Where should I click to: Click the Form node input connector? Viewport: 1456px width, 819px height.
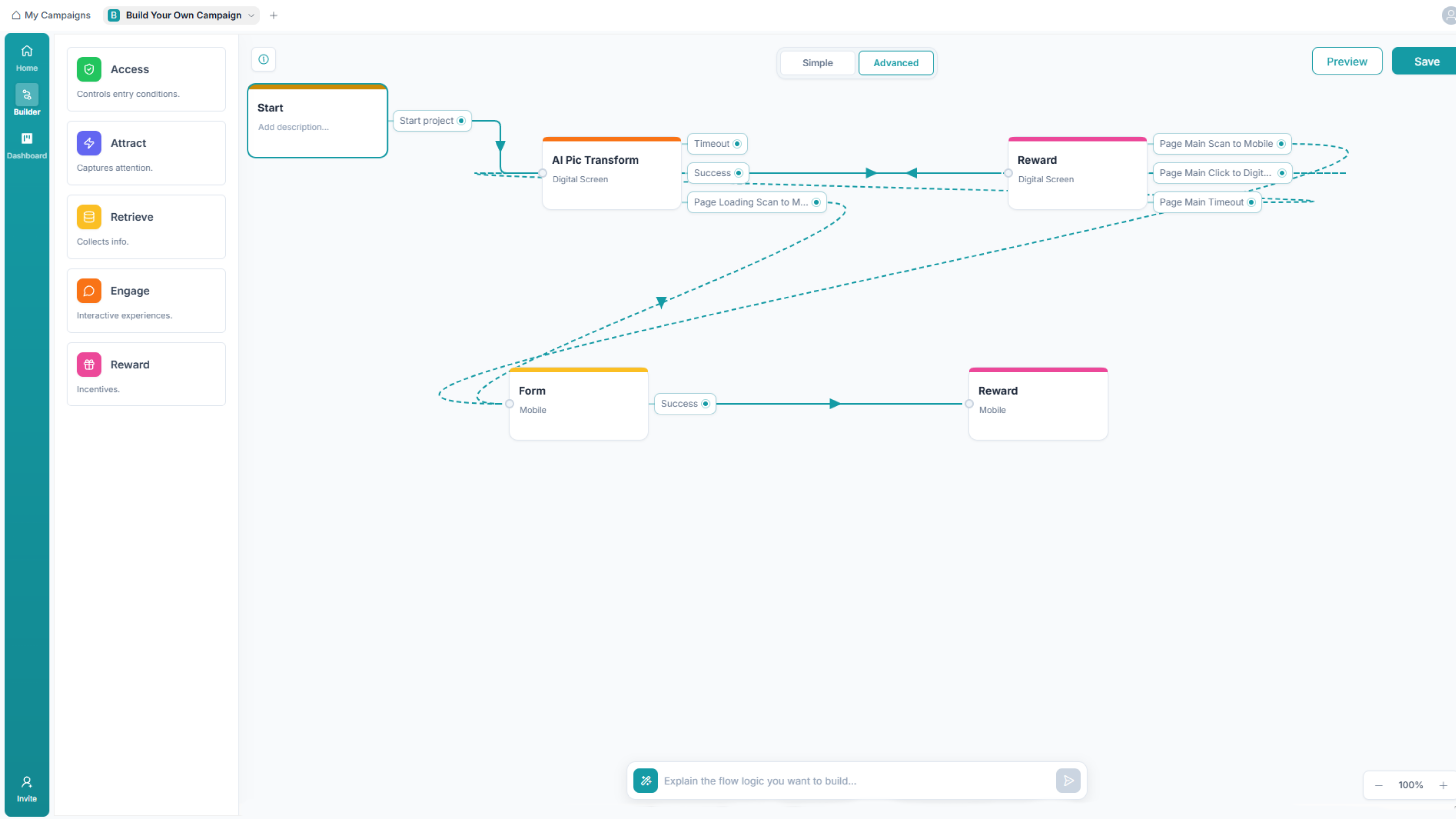click(x=510, y=404)
